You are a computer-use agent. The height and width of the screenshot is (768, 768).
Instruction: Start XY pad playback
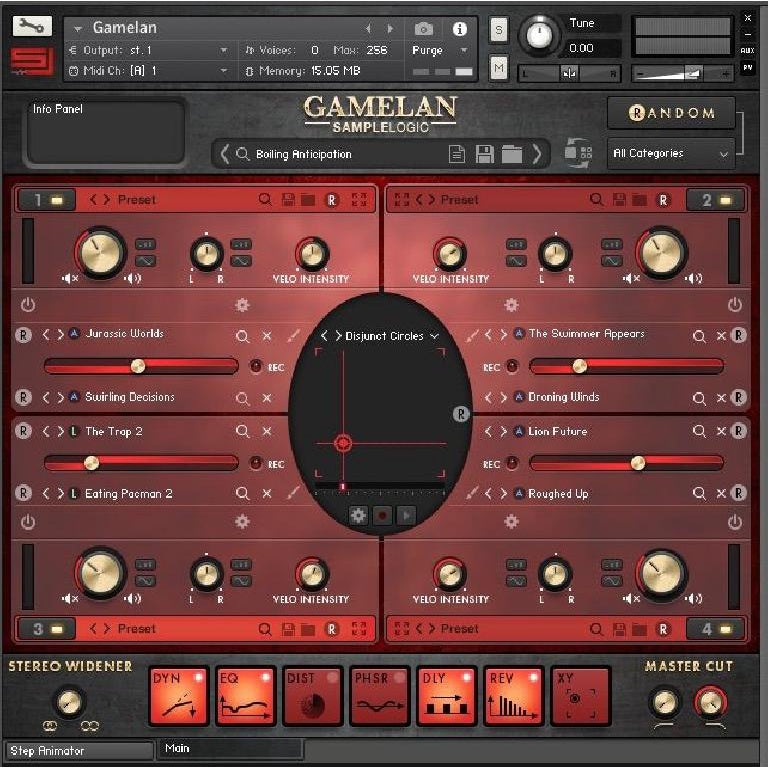406,515
